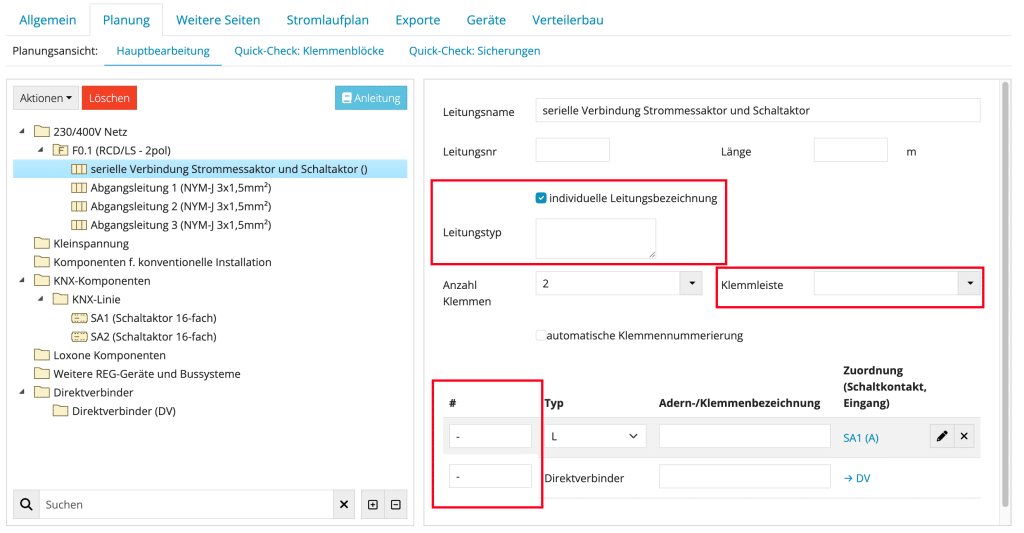Click the F0.1 (RCD/LS - 2pol) fuse icon
The image size is (1024, 533).
pyautogui.click(x=60, y=150)
